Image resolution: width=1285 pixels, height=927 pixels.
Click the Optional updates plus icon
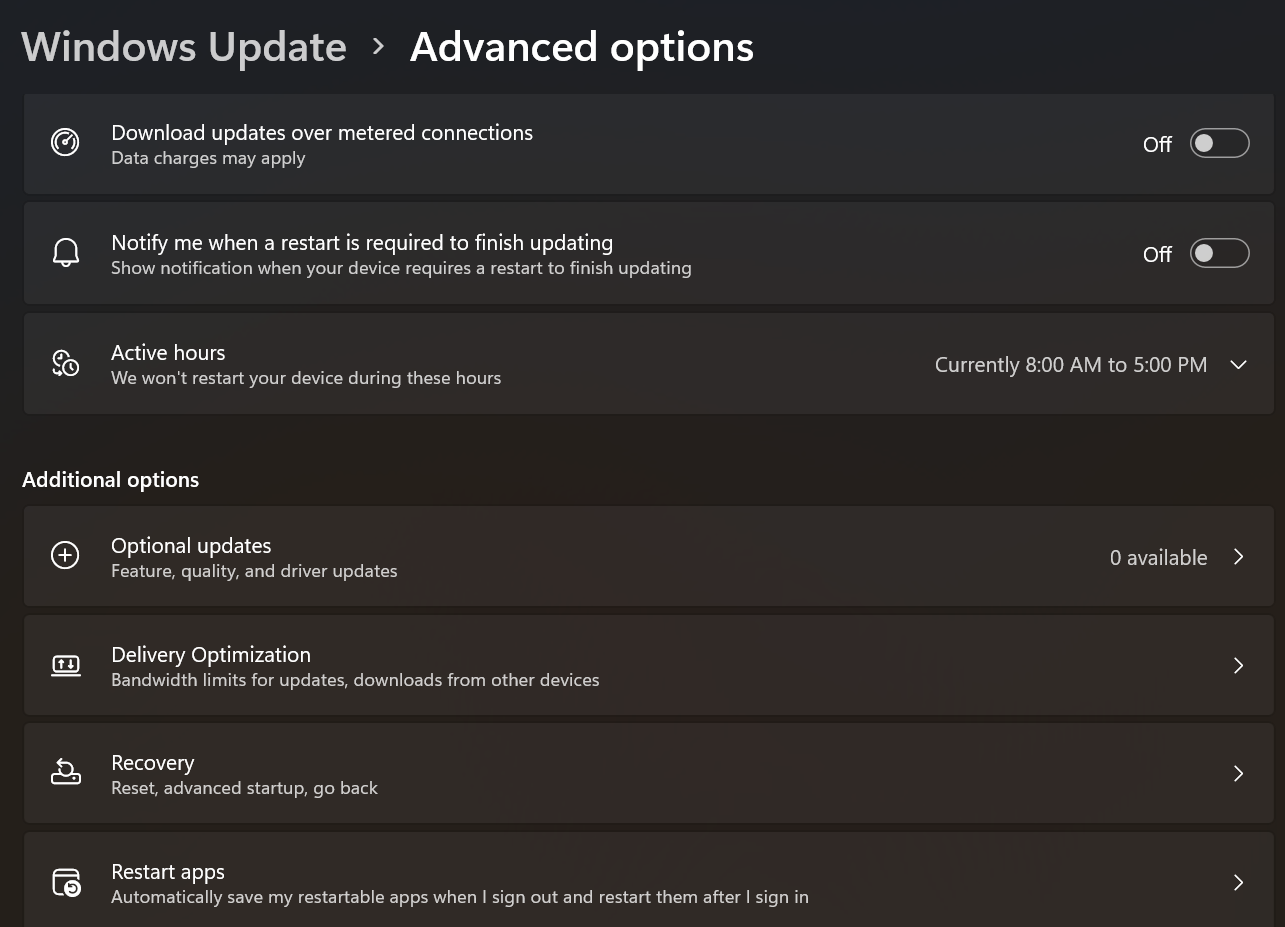(x=65, y=555)
